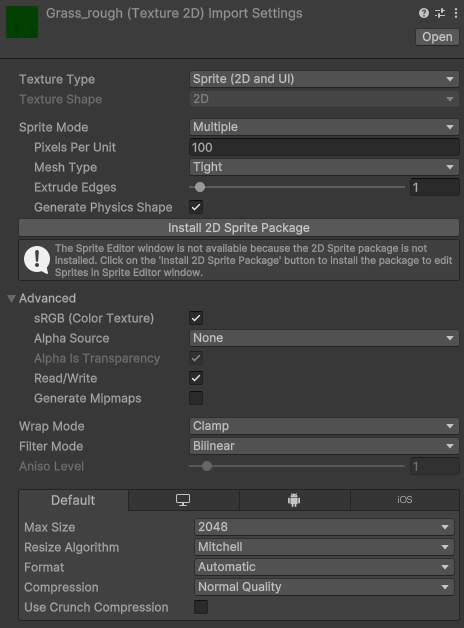Open the Wrap Mode dropdown
The height and width of the screenshot is (628, 464).
click(x=324, y=426)
